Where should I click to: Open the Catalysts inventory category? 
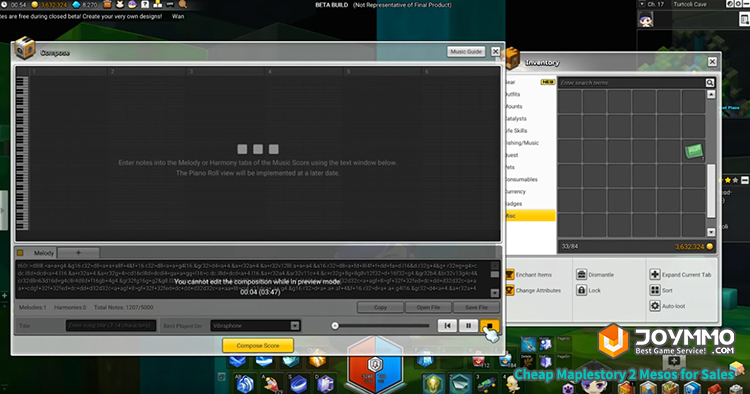pos(530,119)
